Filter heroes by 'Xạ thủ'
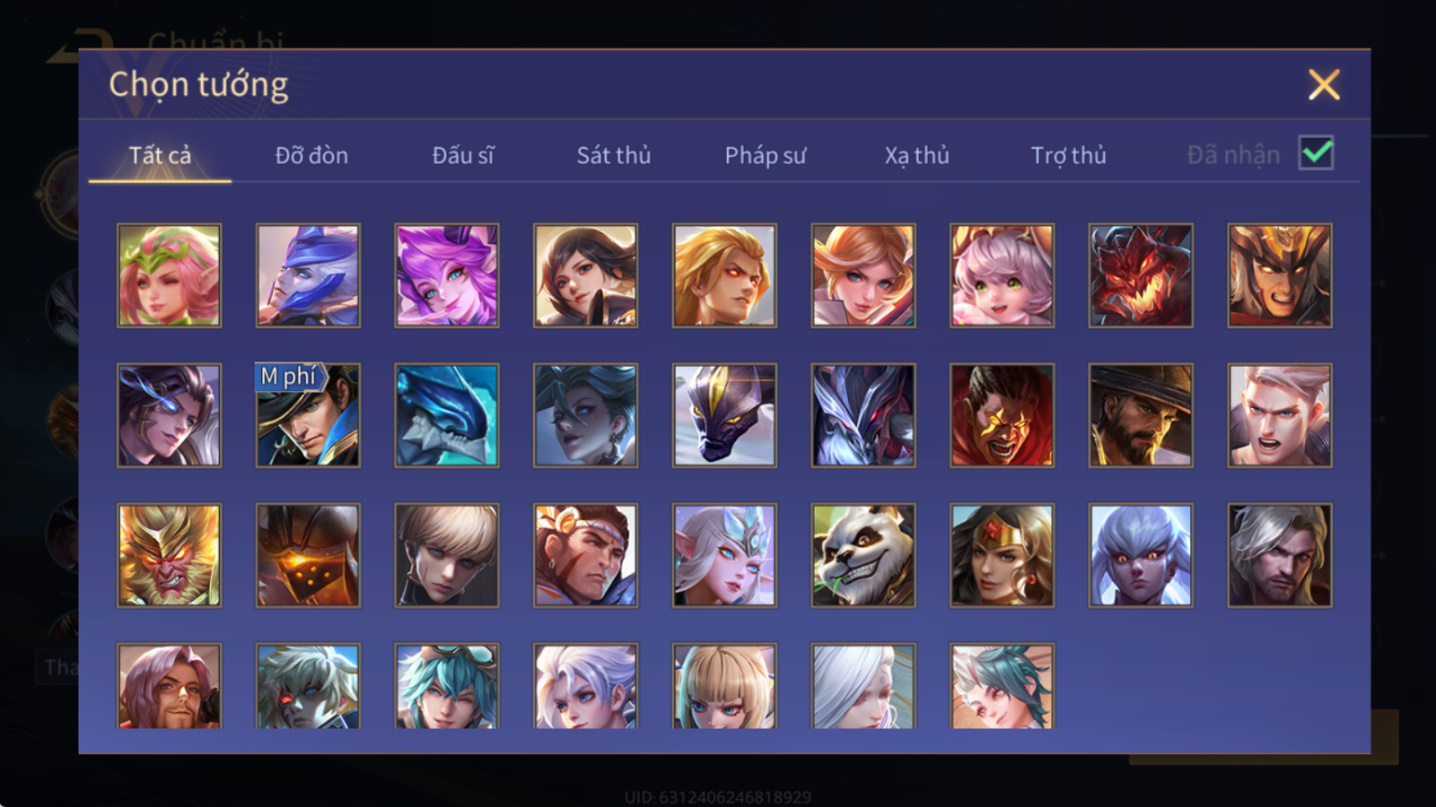The width and height of the screenshot is (1436, 807). [x=917, y=155]
